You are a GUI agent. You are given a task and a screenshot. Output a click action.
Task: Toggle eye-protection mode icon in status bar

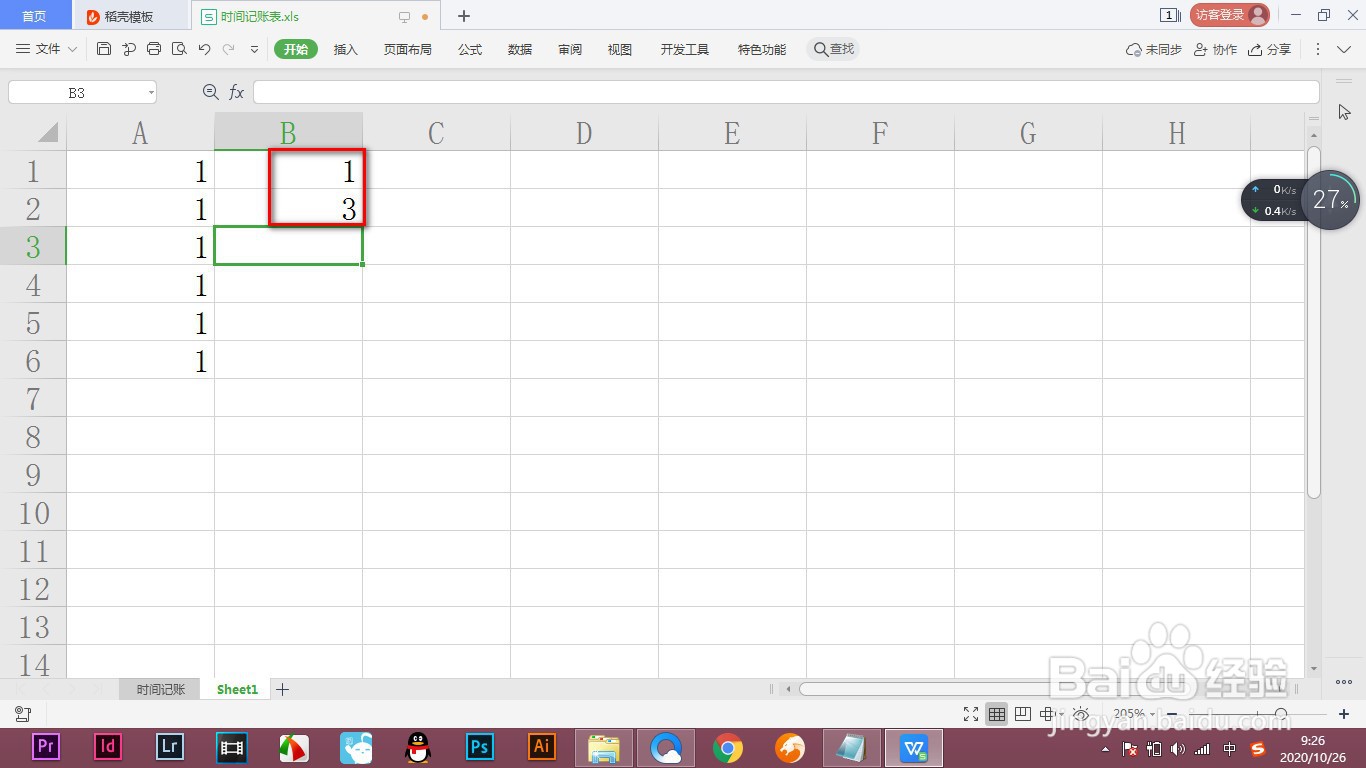point(1081,714)
